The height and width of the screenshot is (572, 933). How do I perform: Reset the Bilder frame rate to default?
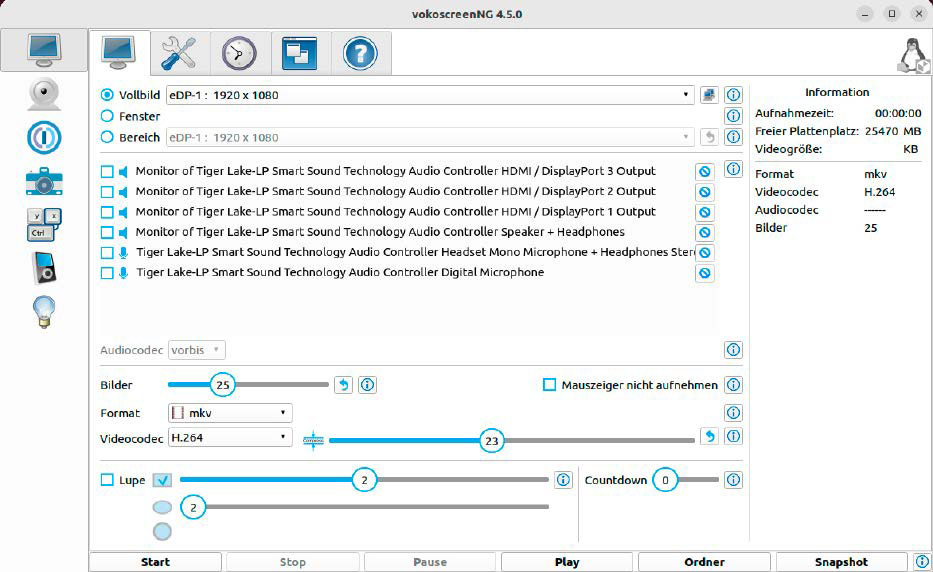click(343, 385)
